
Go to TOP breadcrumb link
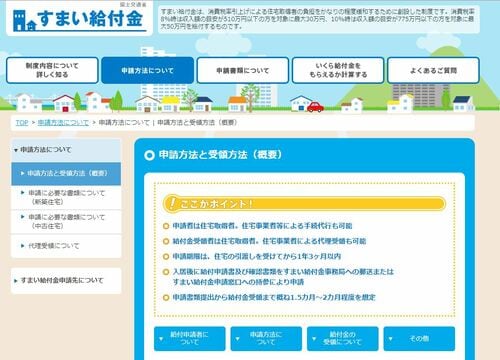[x=22, y=123]
